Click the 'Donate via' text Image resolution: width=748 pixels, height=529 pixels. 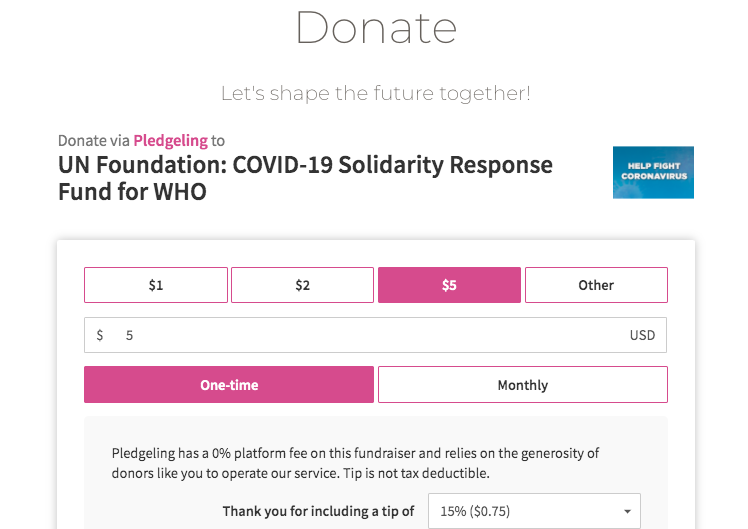(94, 140)
